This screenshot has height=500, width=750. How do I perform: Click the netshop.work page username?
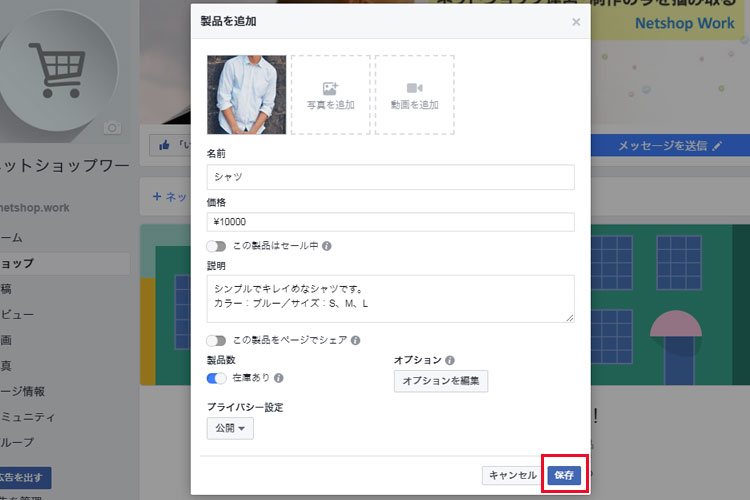coord(34,208)
